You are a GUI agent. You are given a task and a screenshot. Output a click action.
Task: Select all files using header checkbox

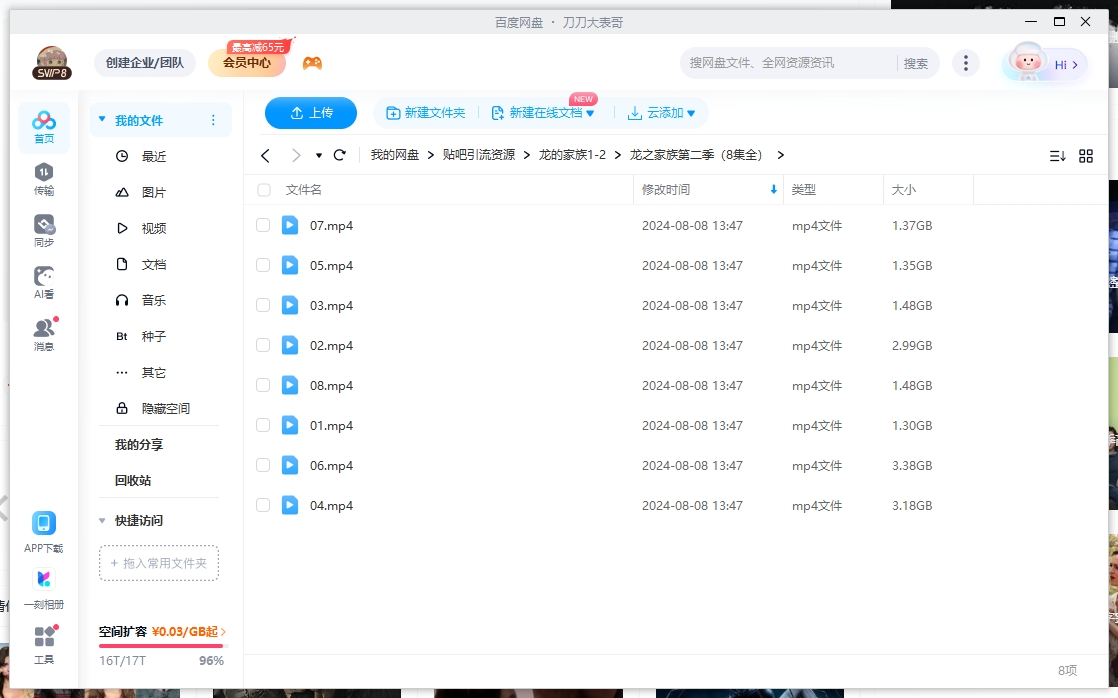tap(263, 189)
